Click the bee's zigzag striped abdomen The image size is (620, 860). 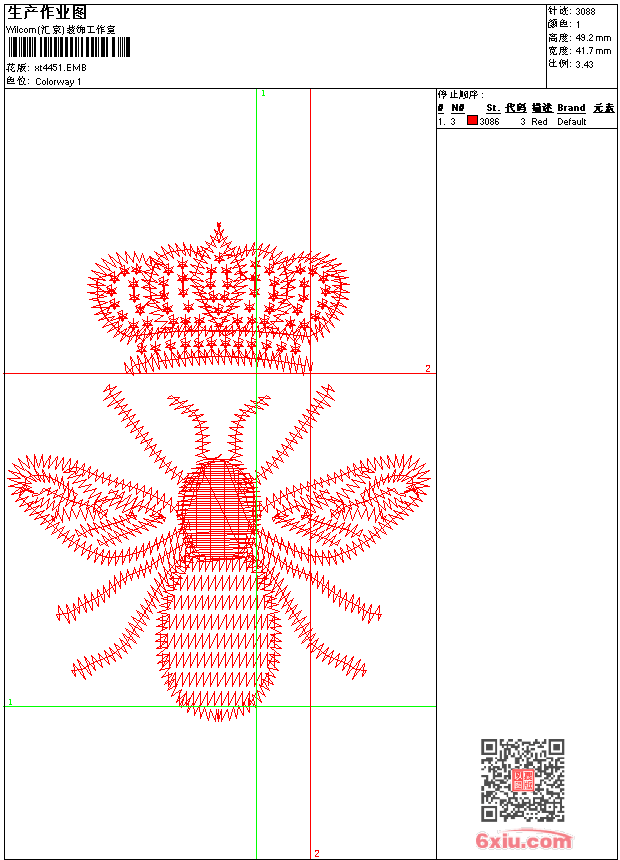(218, 640)
